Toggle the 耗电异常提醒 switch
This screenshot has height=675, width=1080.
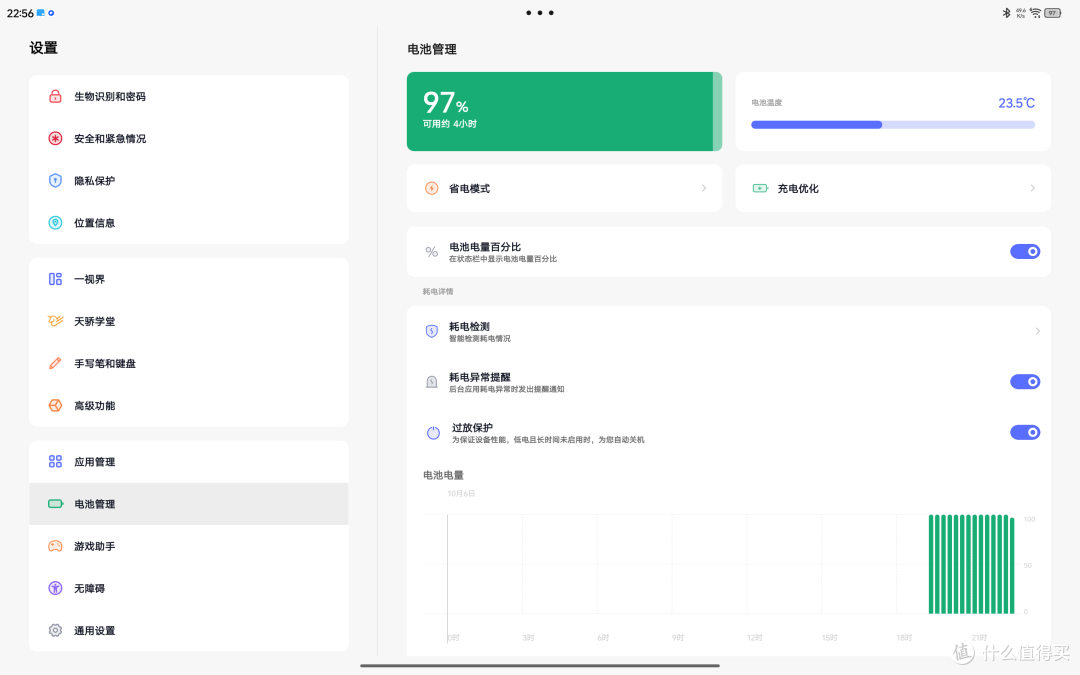[x=1025, y=382]
